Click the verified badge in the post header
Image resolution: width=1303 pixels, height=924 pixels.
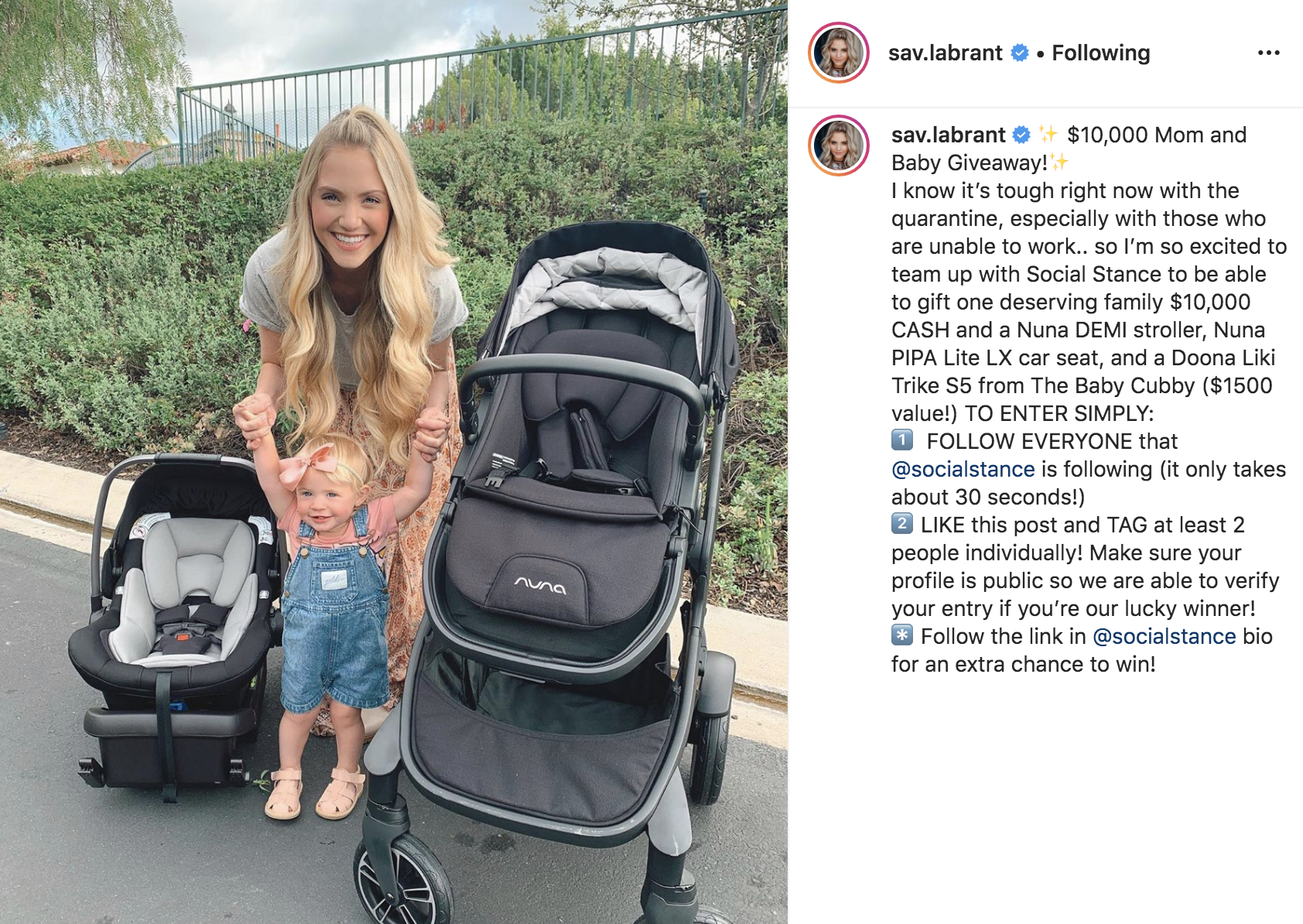pyautogui.click(x=1020, y=53)
